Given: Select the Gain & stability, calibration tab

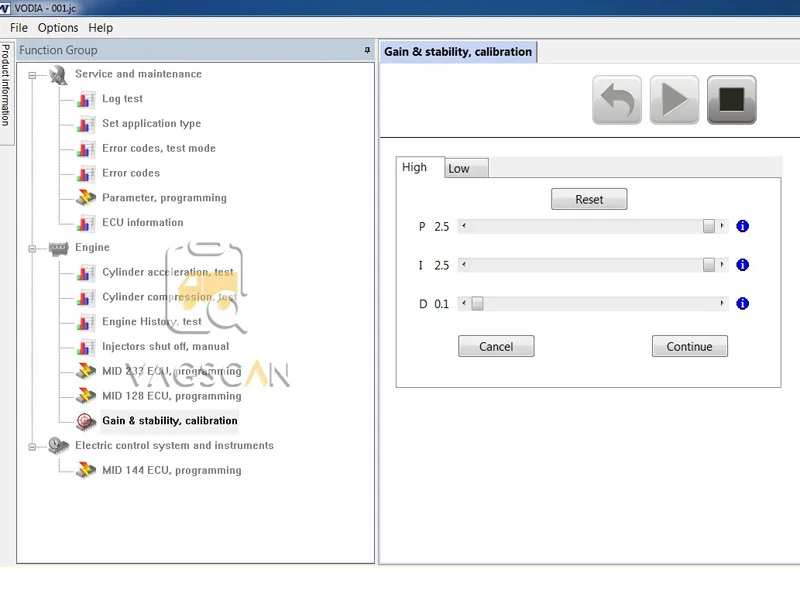Looking at the screenshot, I should [x=458, y=52].
